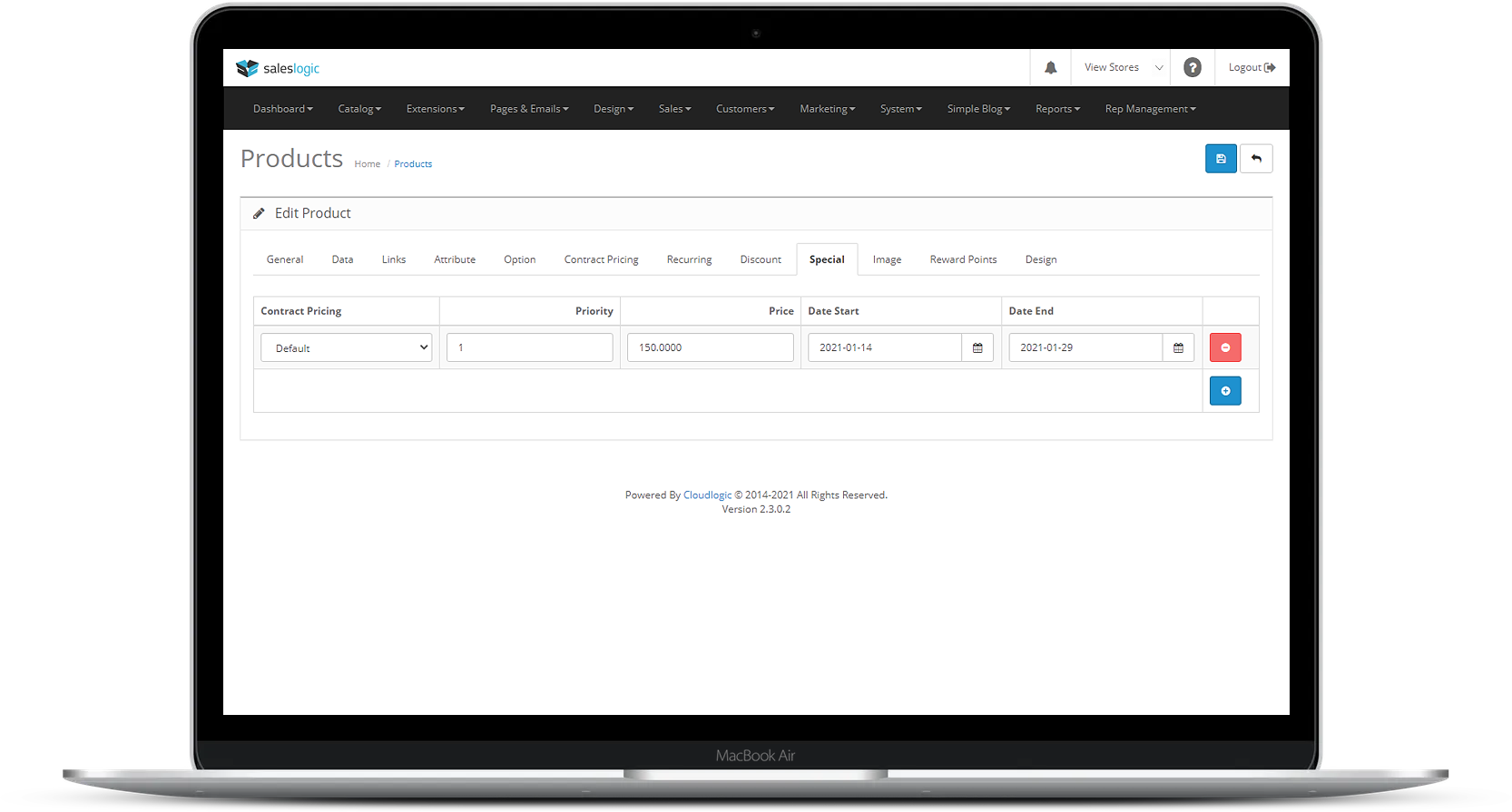Open the View Stores dropdown
Viewport: 1512px width, 812px height.
1121,68
